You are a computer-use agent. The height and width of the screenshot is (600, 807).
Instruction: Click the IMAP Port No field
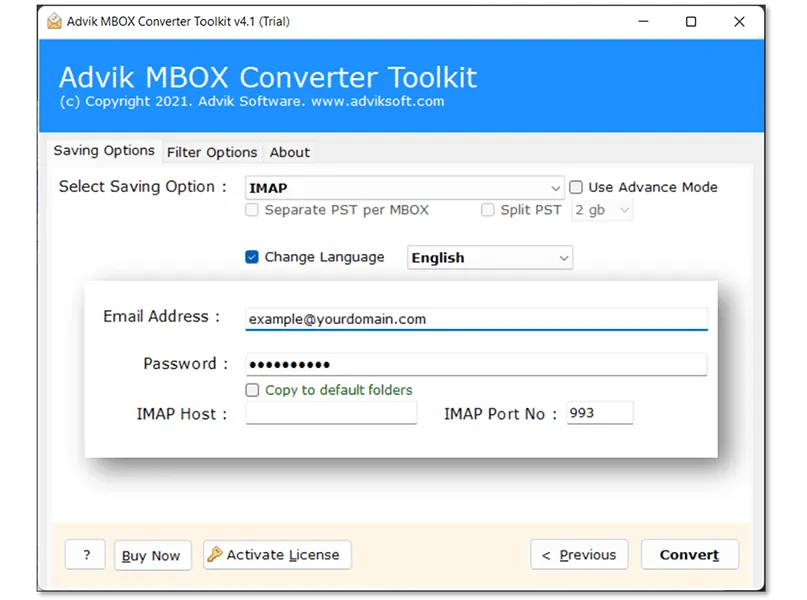(x=599, y=413)
